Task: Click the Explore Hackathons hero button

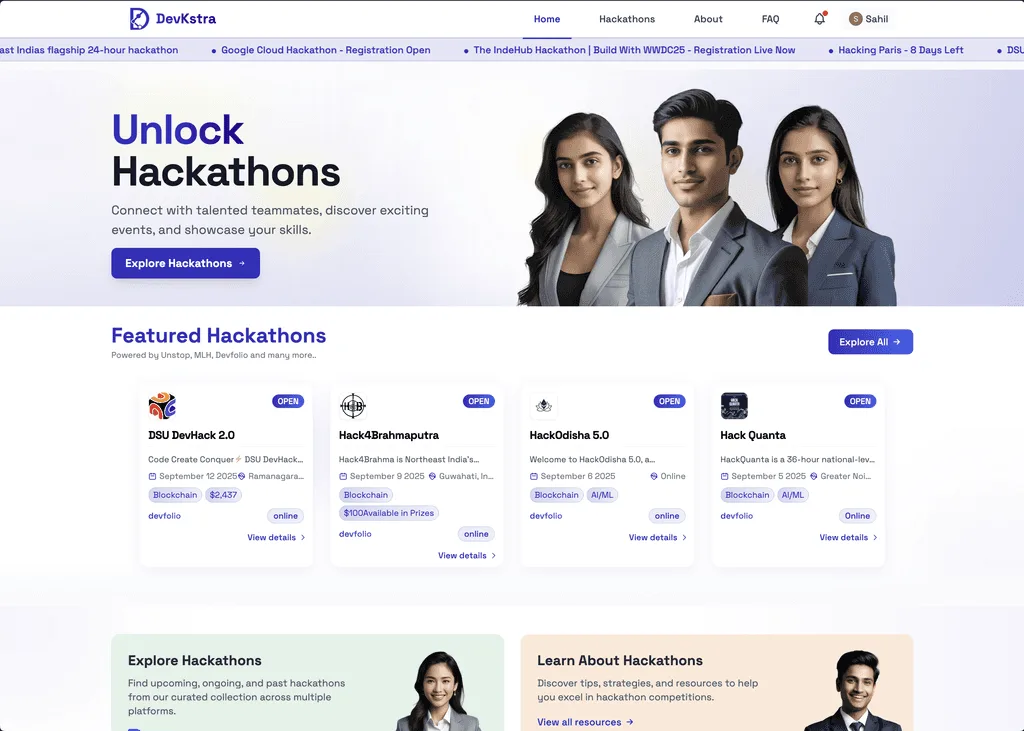Action: click(185, 263)
